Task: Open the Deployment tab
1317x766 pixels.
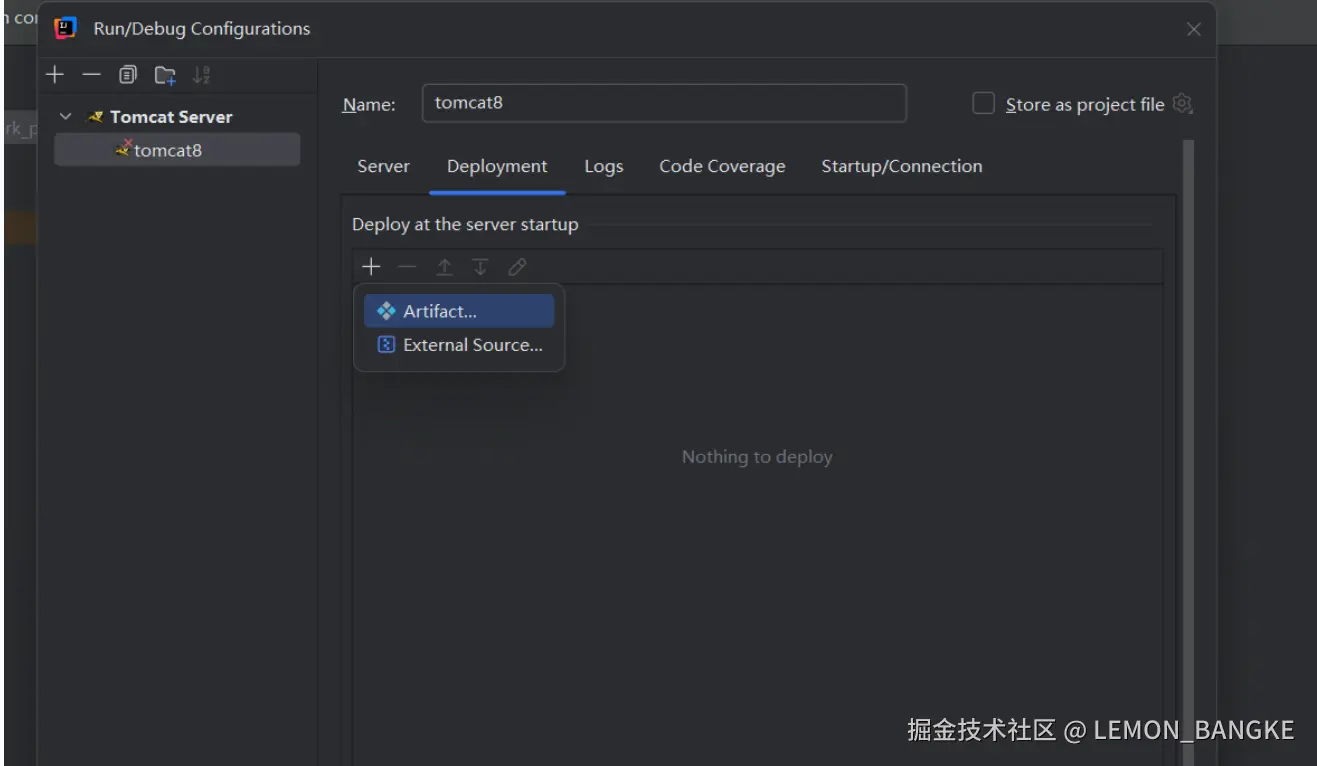Action: click(x=497, y=167)
